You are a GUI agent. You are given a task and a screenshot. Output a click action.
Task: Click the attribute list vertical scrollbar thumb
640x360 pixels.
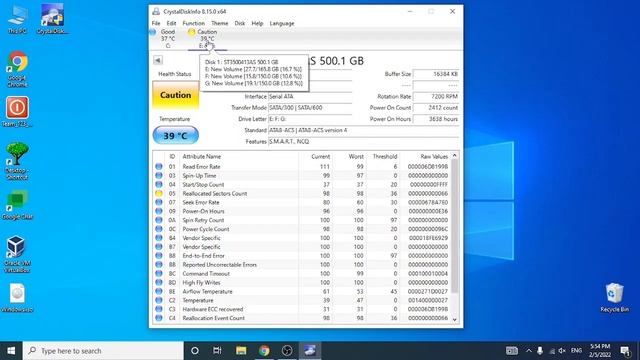click(455, 226)
